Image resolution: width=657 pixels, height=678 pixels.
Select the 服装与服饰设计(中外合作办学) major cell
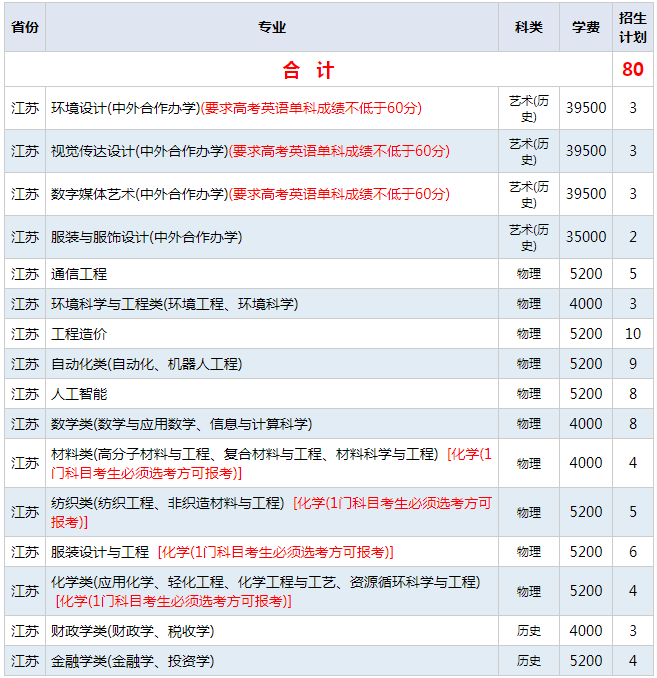[272, 237]
